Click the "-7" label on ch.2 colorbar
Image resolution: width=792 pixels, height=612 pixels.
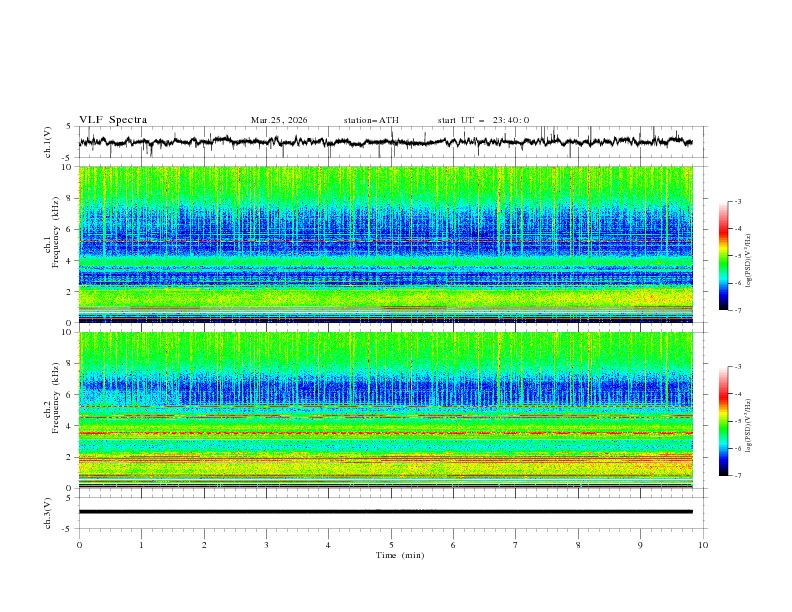(738, 475)
